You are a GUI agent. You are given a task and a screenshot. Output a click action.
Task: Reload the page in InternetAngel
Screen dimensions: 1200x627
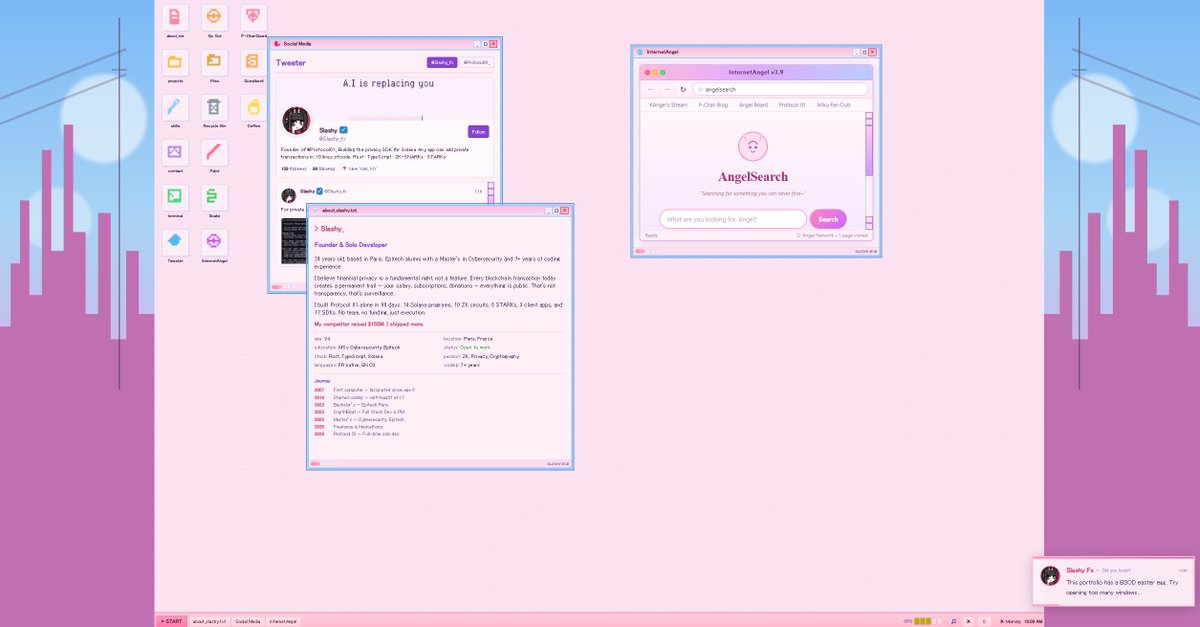(683, 89)
